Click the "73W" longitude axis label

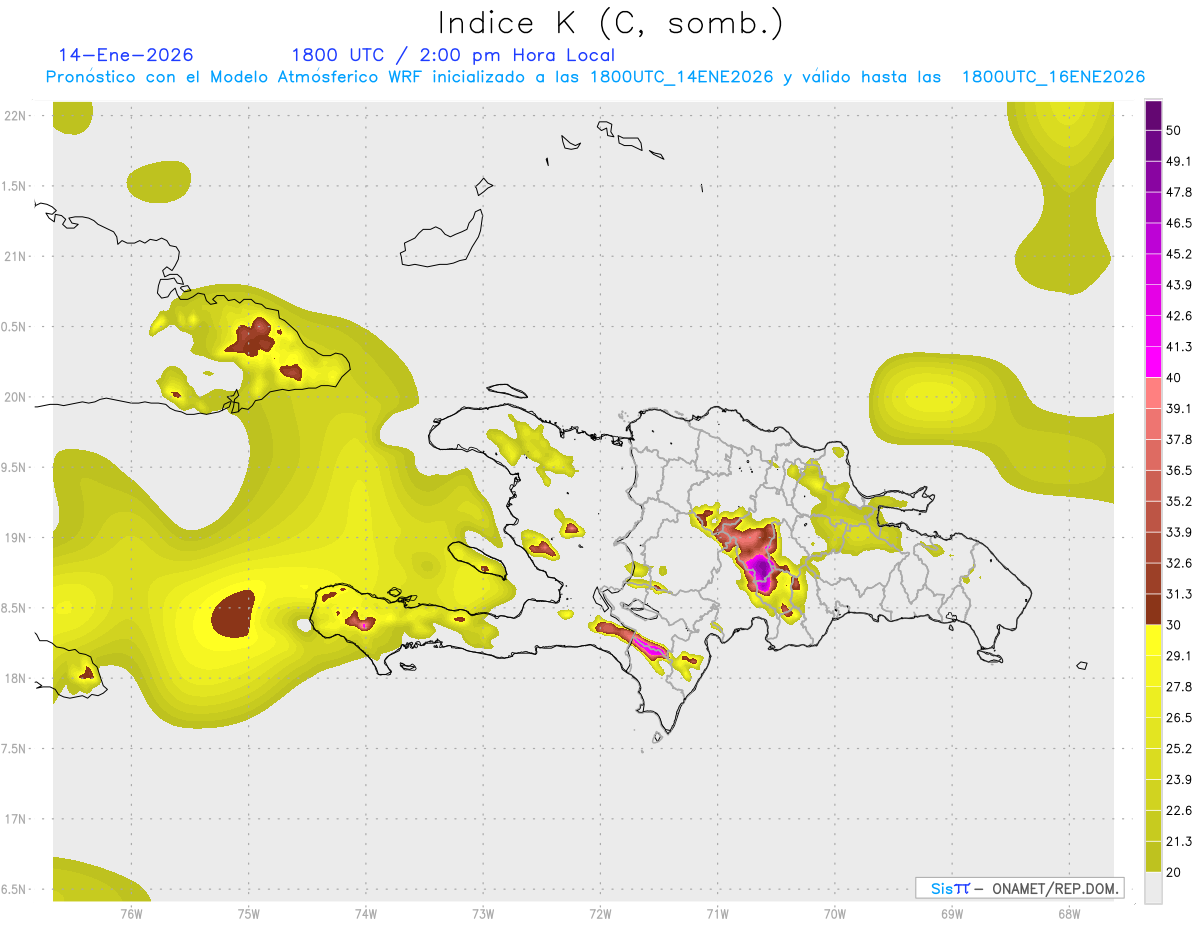[483, 913]
